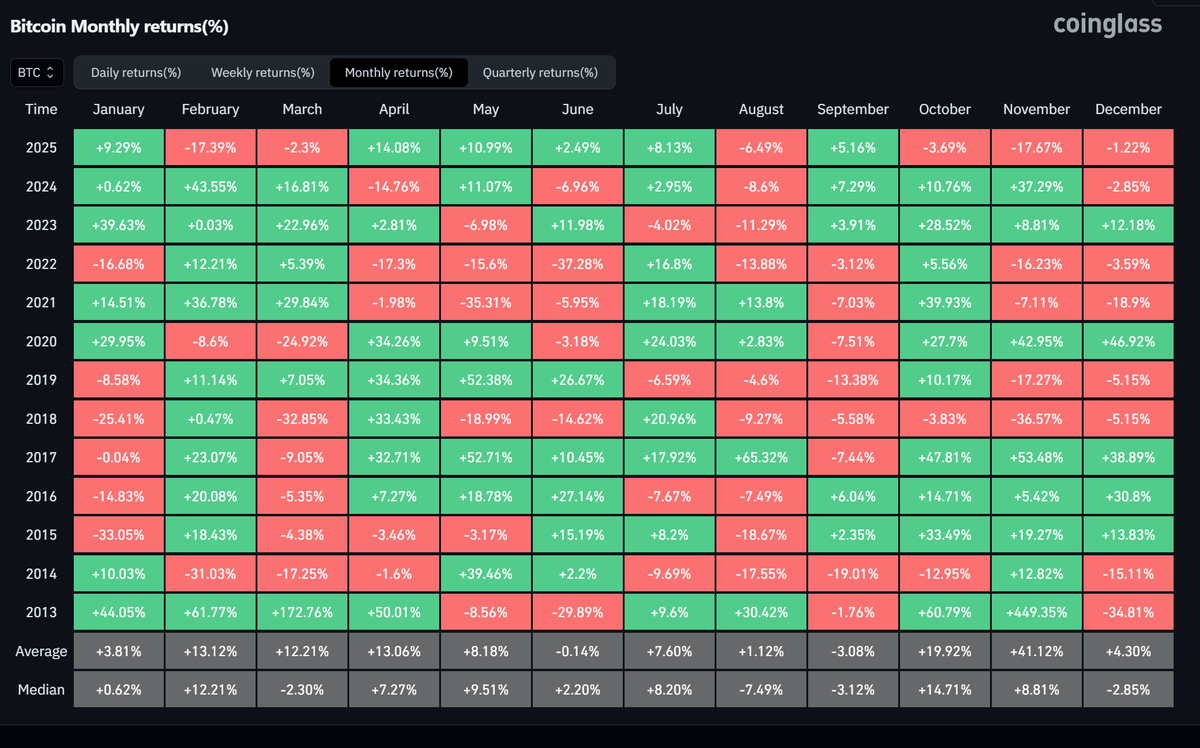The image size is (1200, 748).
Task: Click the June column header
Action: 577,109
